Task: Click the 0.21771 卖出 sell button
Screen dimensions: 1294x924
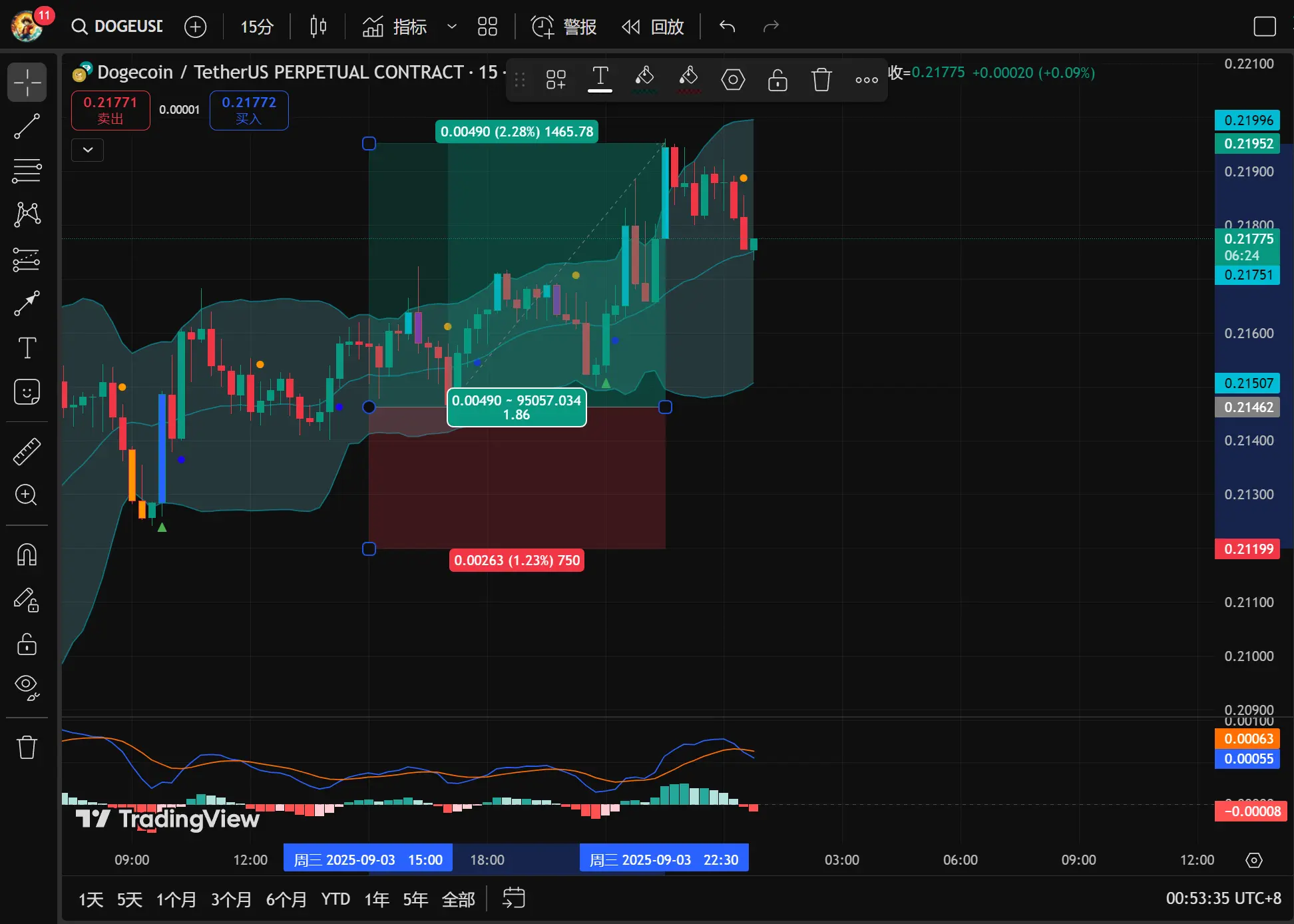Action: click(x=110, y=110)
